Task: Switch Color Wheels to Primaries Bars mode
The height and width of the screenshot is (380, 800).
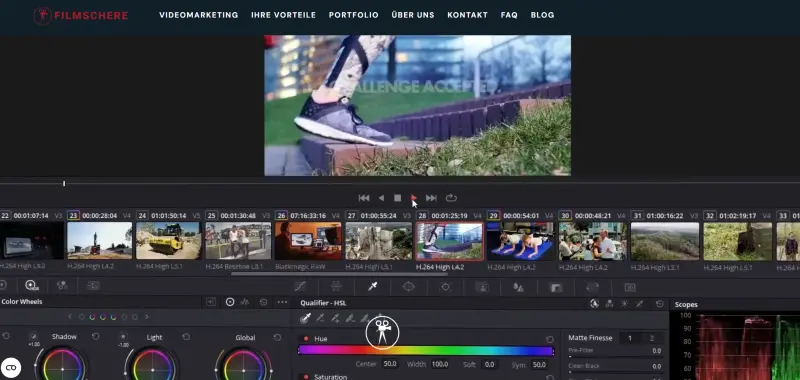Action: (x=245, y=302)
